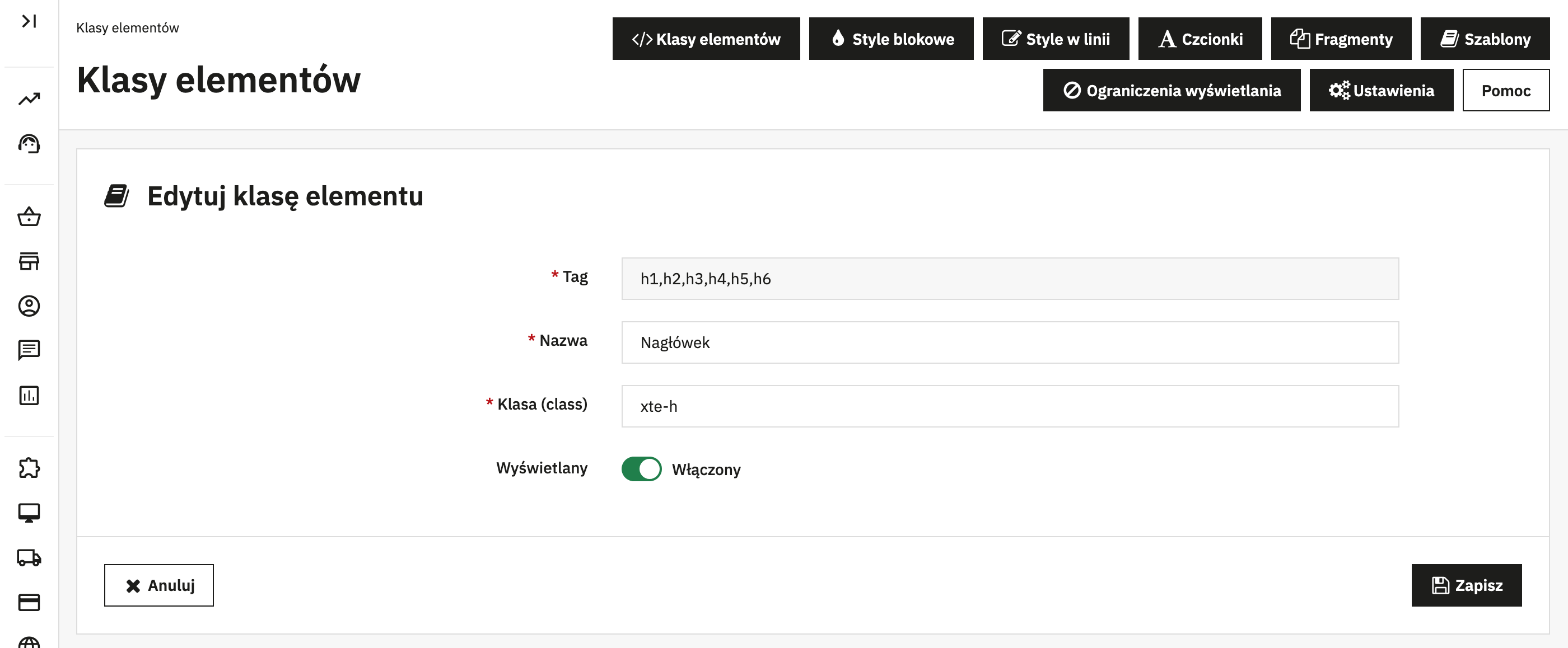1568x648 pixels.
Task: Switch to the Style blokowe tab
Action: tap(890, 39)
